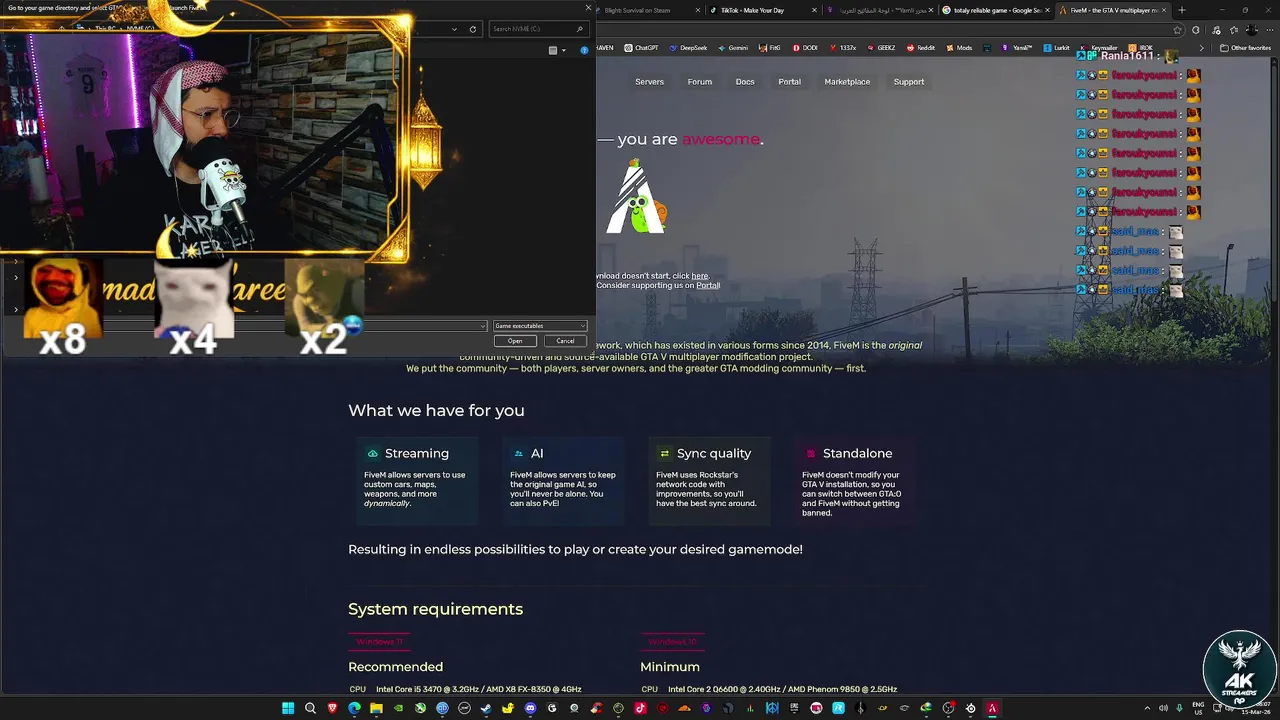The height and width of the screenshot is (720, 1280).
Task: Open a new browser tab
Action: (1182, 10)
